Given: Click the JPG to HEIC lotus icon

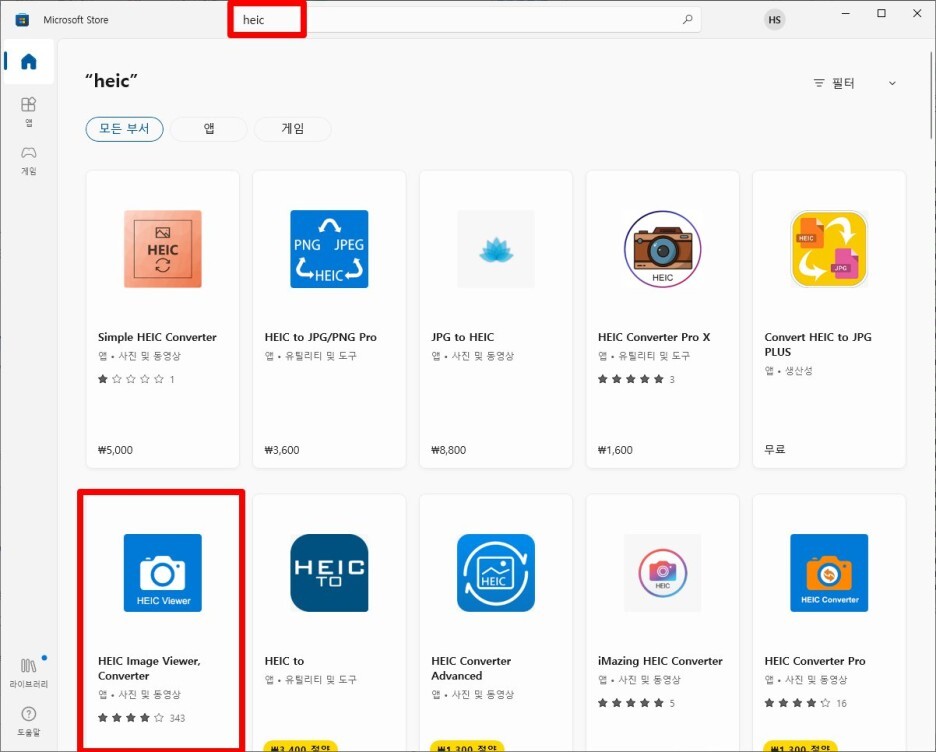Looking at the screenshot, I should [495, 249].
